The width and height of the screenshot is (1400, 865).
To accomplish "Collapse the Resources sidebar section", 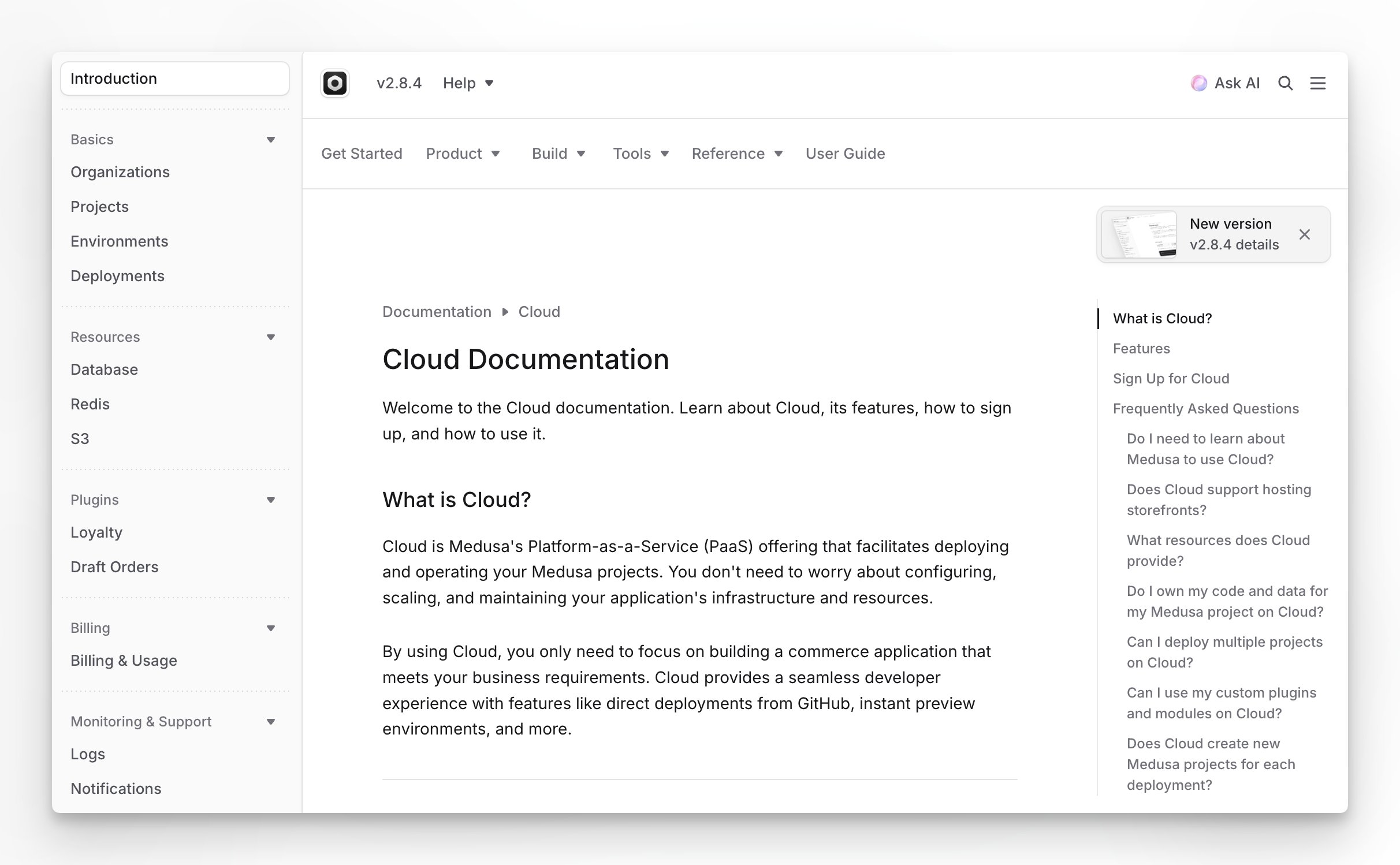I will [271, 337].
